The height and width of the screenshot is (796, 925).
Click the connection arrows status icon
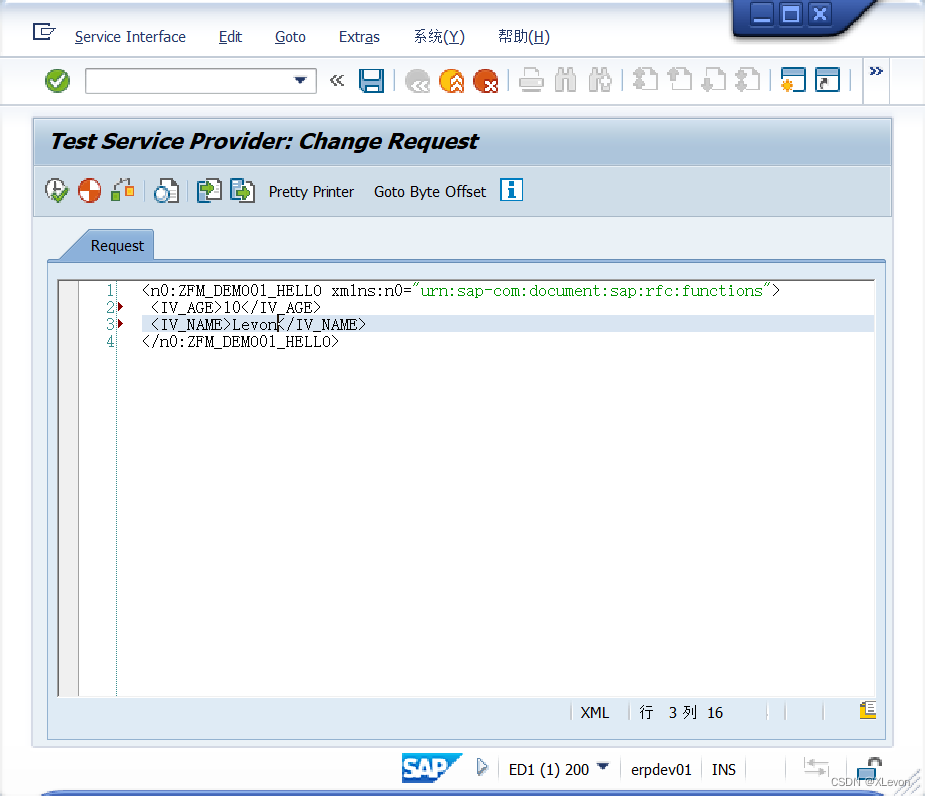pos(816,767)
